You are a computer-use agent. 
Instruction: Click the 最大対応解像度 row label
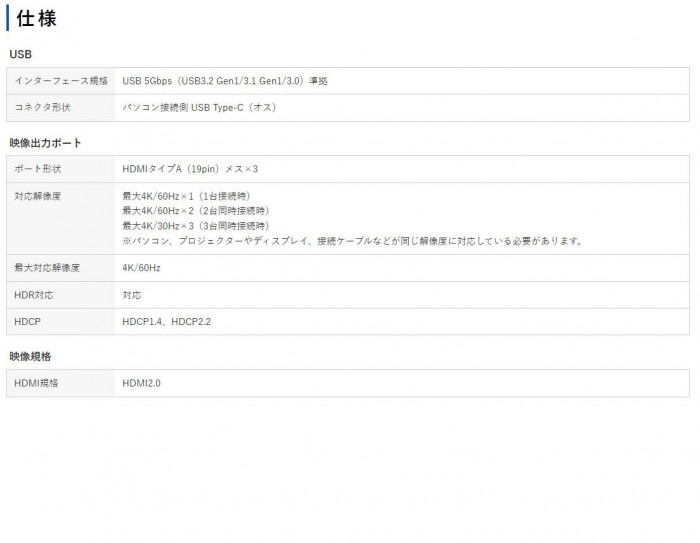point(47,268)
